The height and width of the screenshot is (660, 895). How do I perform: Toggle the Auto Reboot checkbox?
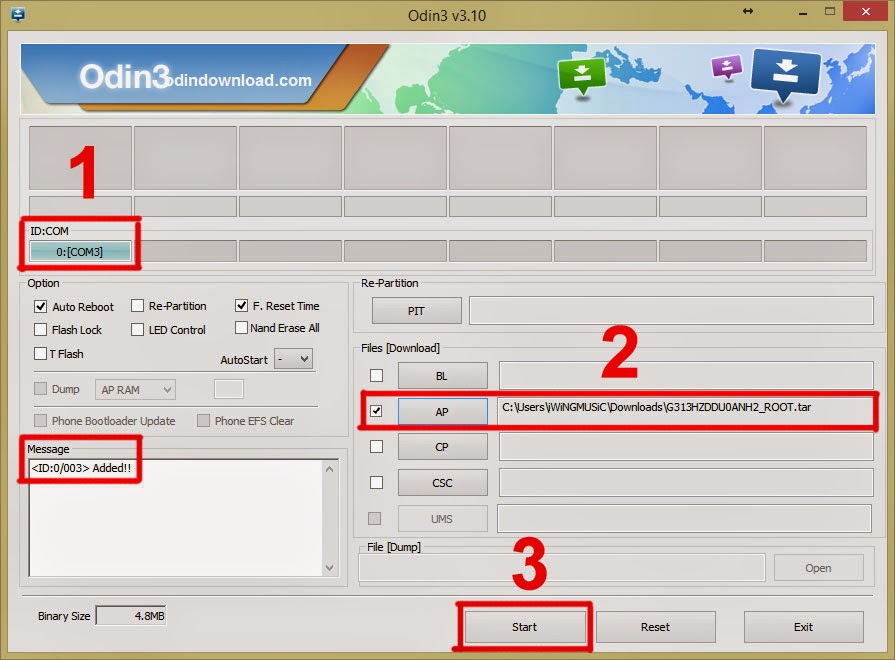pyautogui.click(x=41, y=307)
